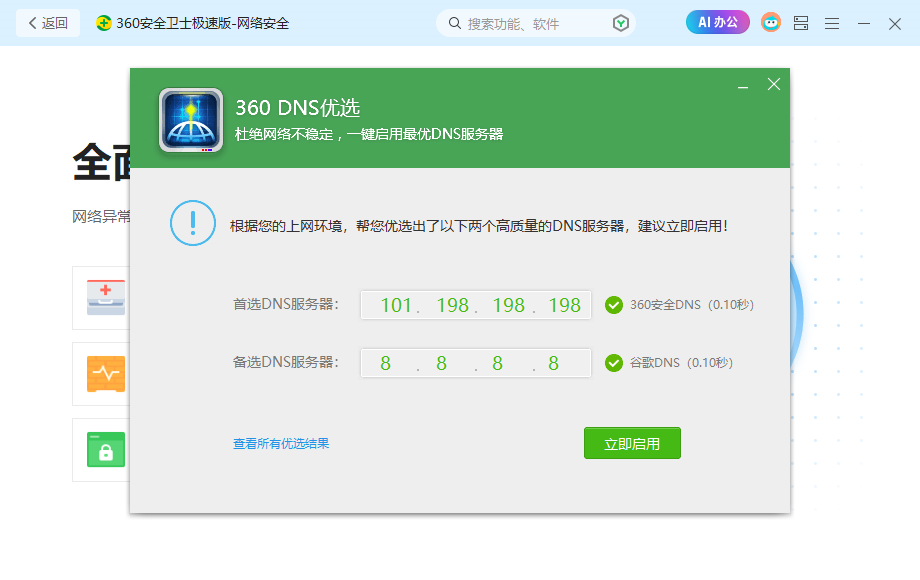Click the multi-window layout icon in title bar
Screen dimensions: 920x580
[801, 22]
